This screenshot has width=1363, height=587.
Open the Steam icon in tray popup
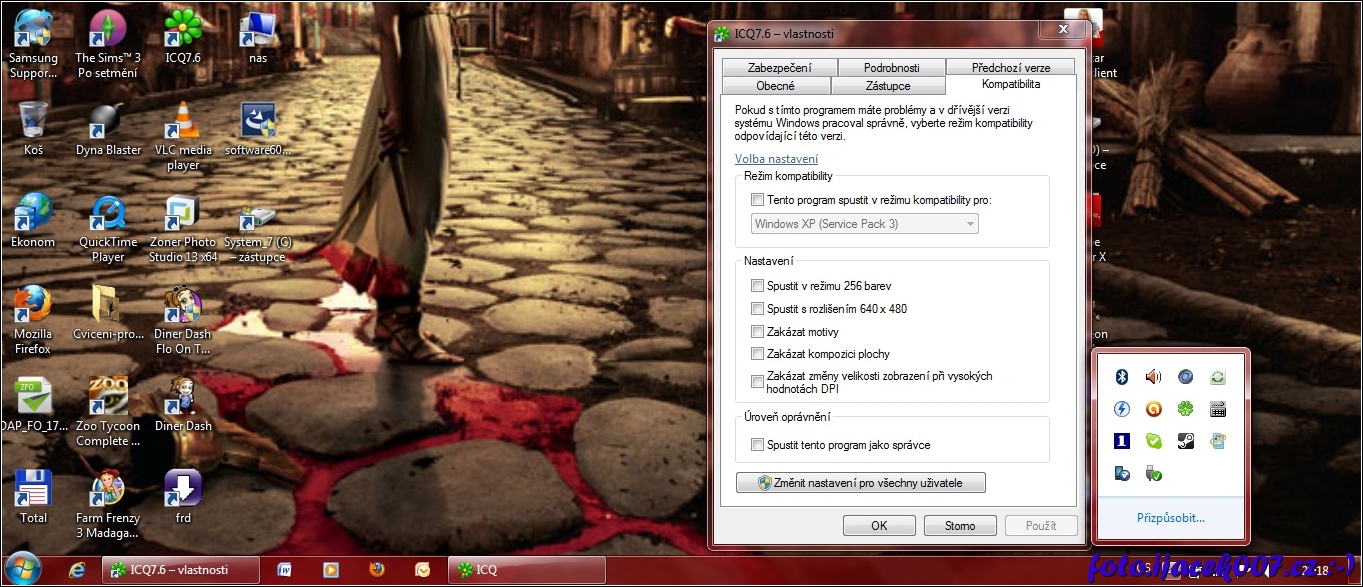coord(1185,441)
